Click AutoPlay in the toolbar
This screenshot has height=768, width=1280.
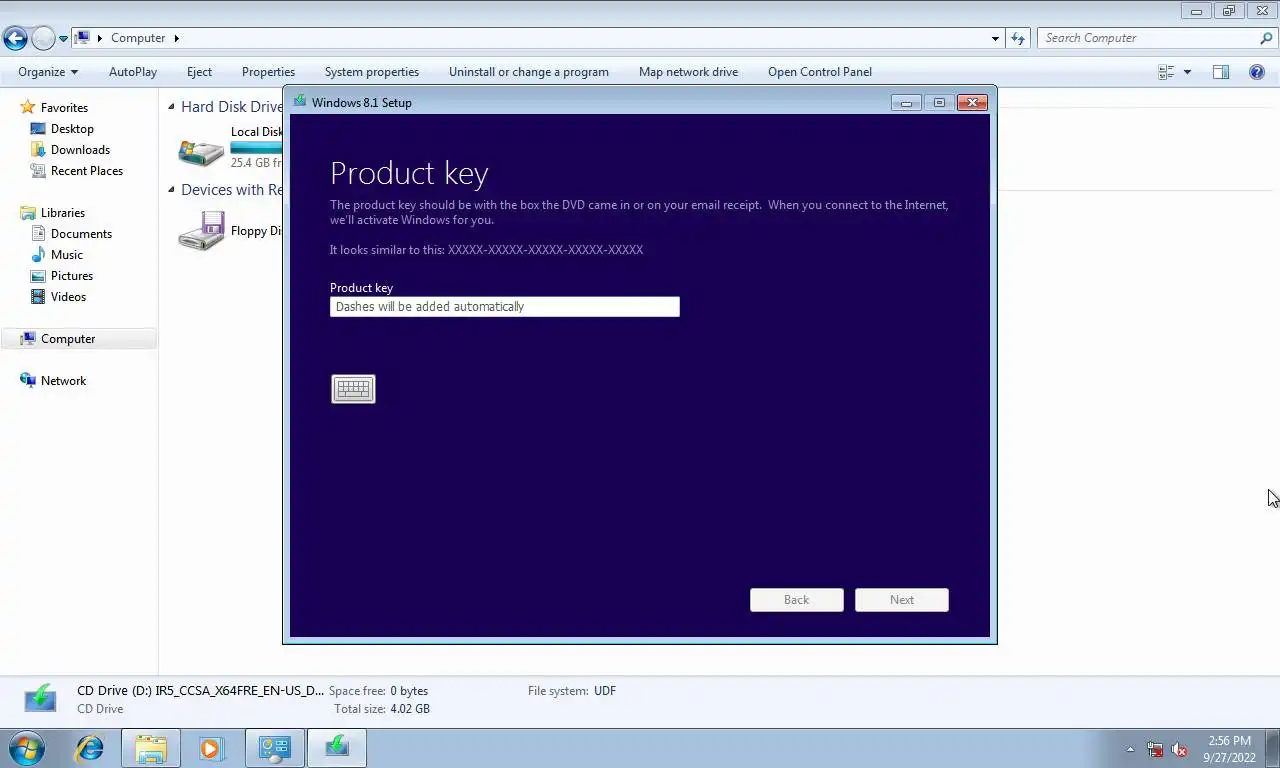pyautogui.click(x=133, y=72)
